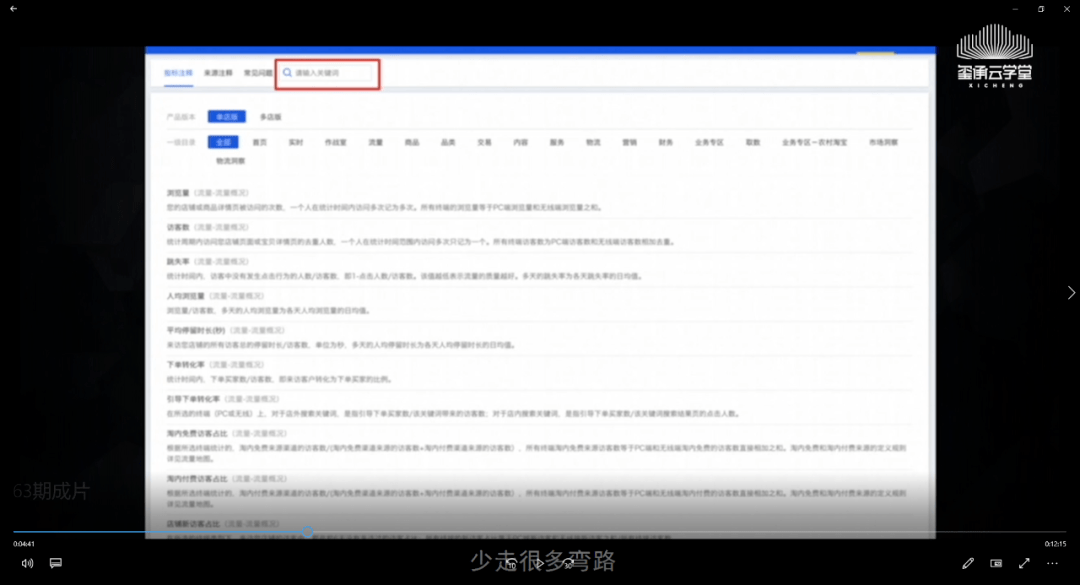Screen dimensions: 1080x585
Task: Switch to the 多店版 product version
Action: tap(270, 116)
